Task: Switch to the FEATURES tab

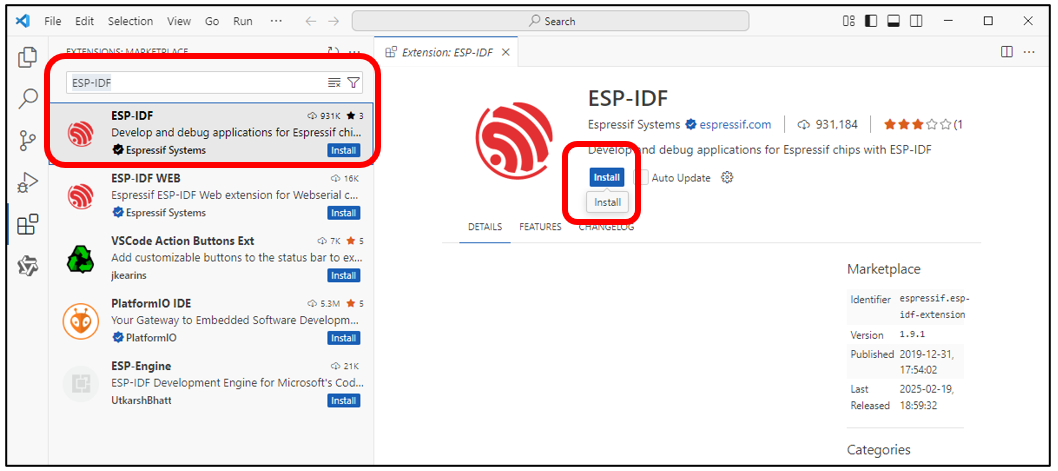Action: tap(540, 227)
